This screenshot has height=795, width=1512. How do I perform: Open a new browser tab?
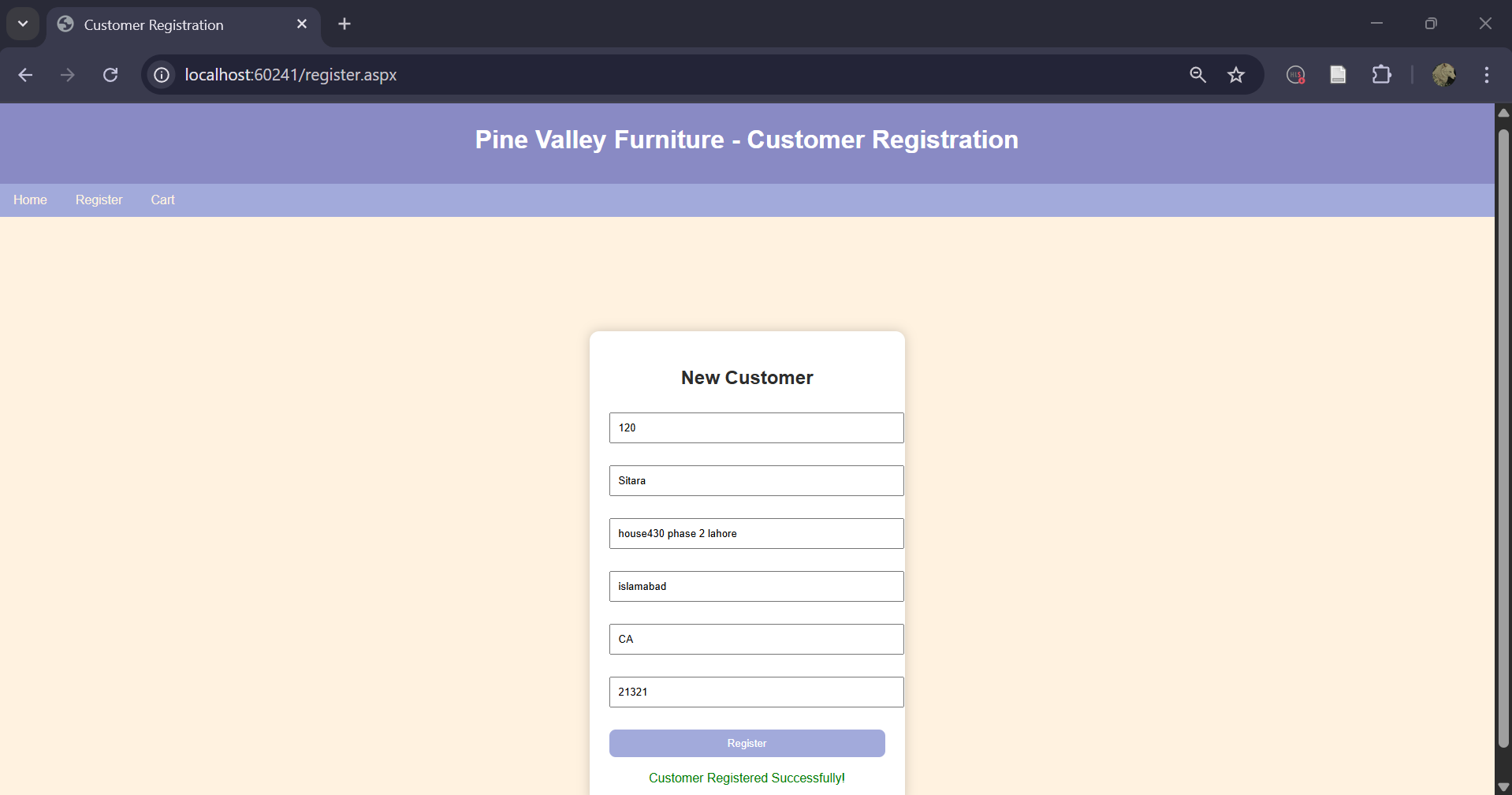point(344,24)
